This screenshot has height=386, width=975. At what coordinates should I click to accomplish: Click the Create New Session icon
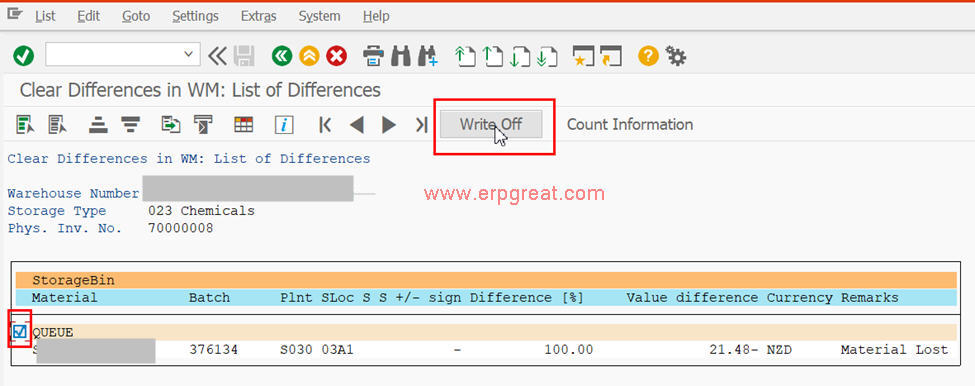[x=583, y=57]
